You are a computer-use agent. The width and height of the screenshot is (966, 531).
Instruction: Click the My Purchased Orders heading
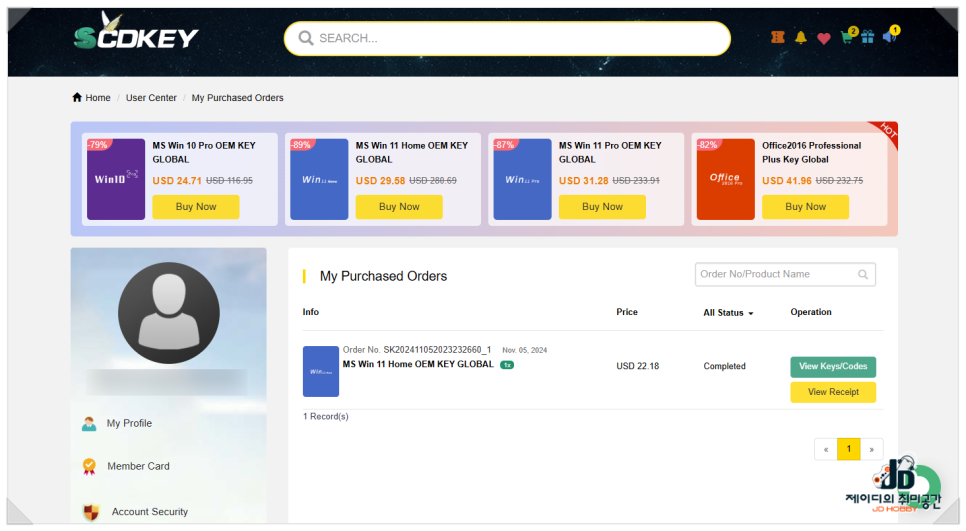tap(383, 276)
